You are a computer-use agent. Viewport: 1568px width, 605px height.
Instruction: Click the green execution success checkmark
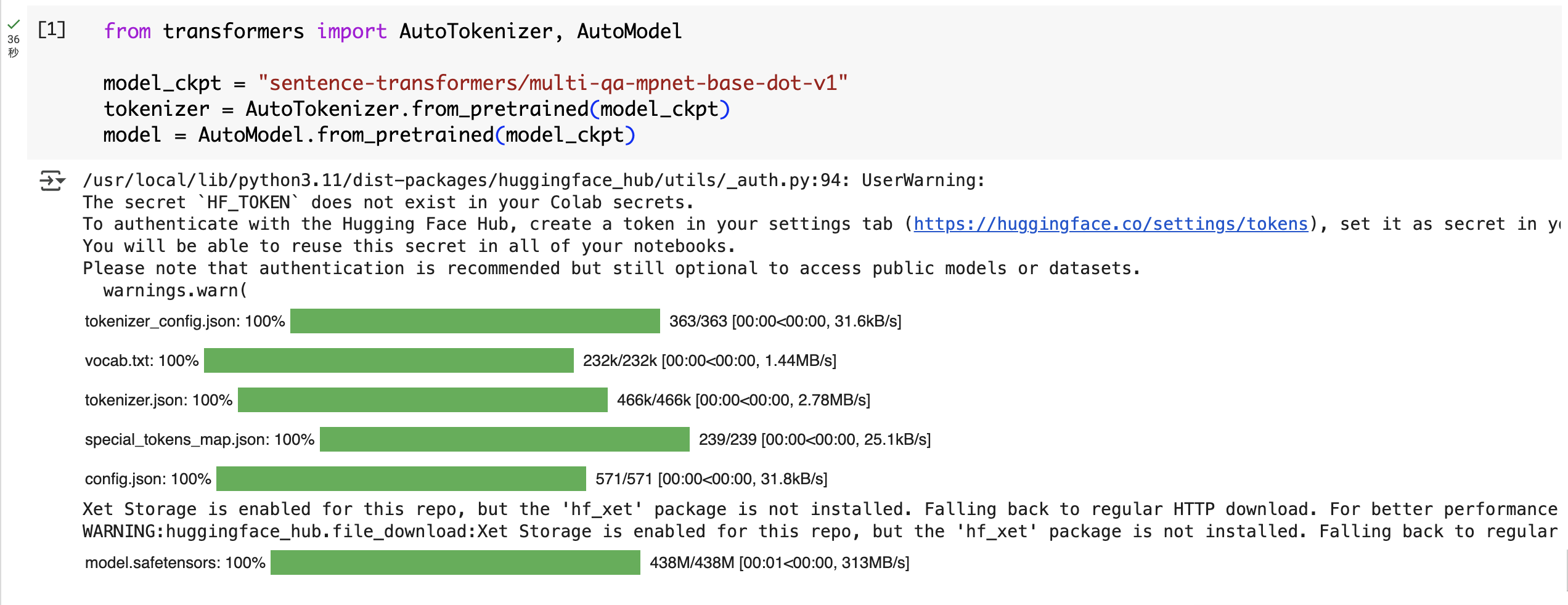click(14, 25)
